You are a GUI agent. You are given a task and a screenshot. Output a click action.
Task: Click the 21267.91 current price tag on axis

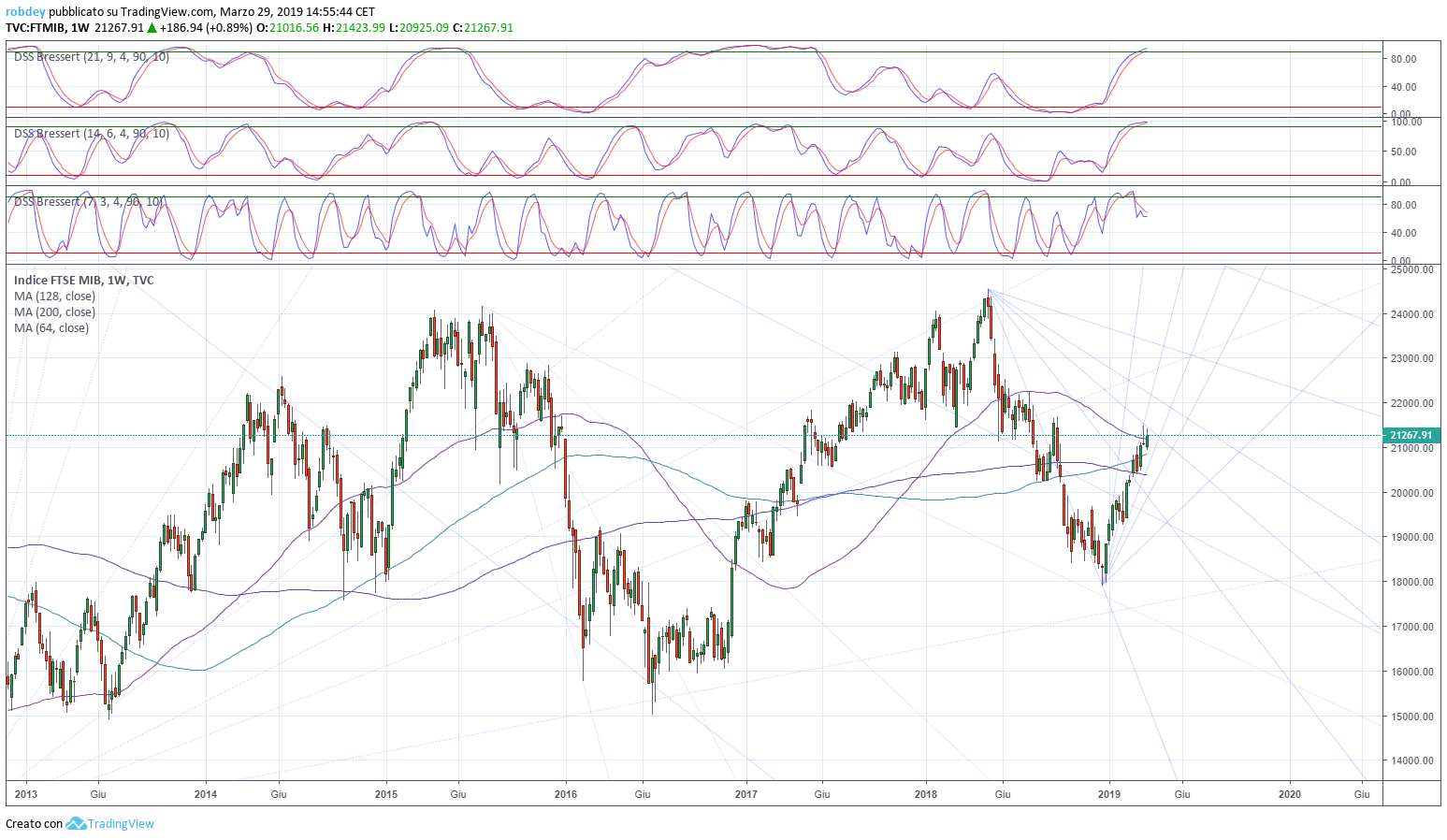[x=1411, y=436]
